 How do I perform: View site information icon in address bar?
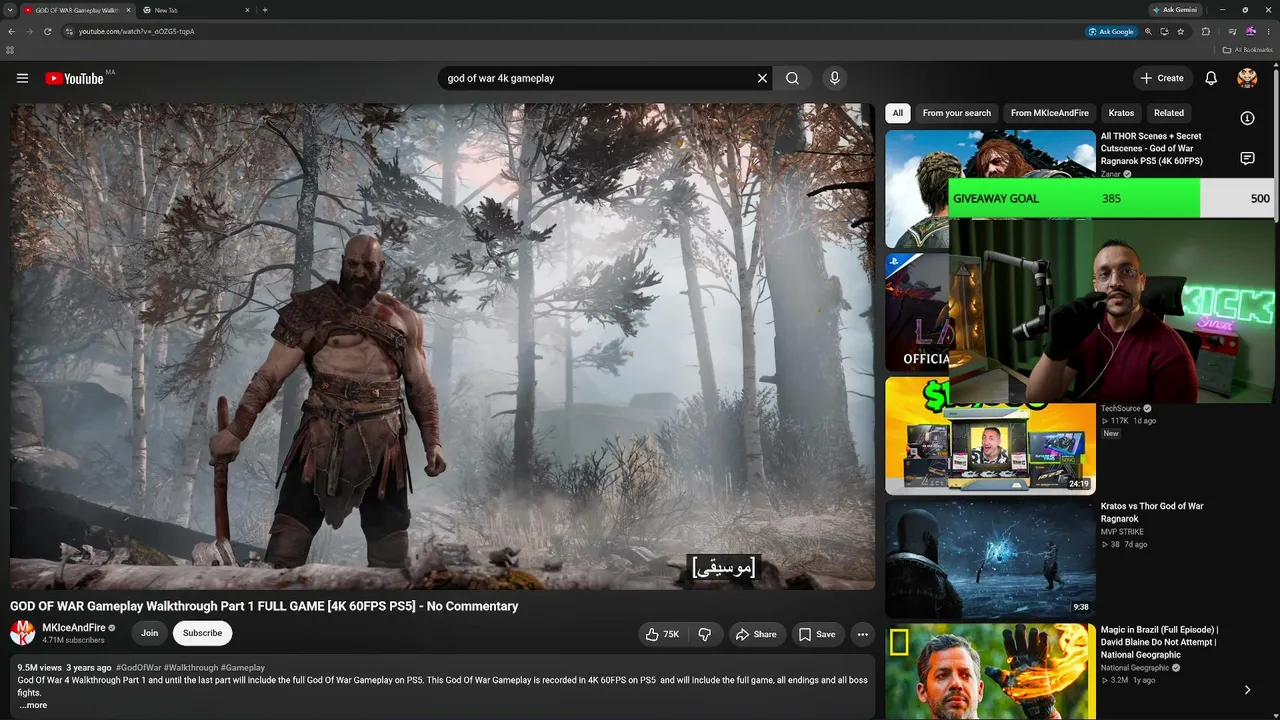point(69,31)
